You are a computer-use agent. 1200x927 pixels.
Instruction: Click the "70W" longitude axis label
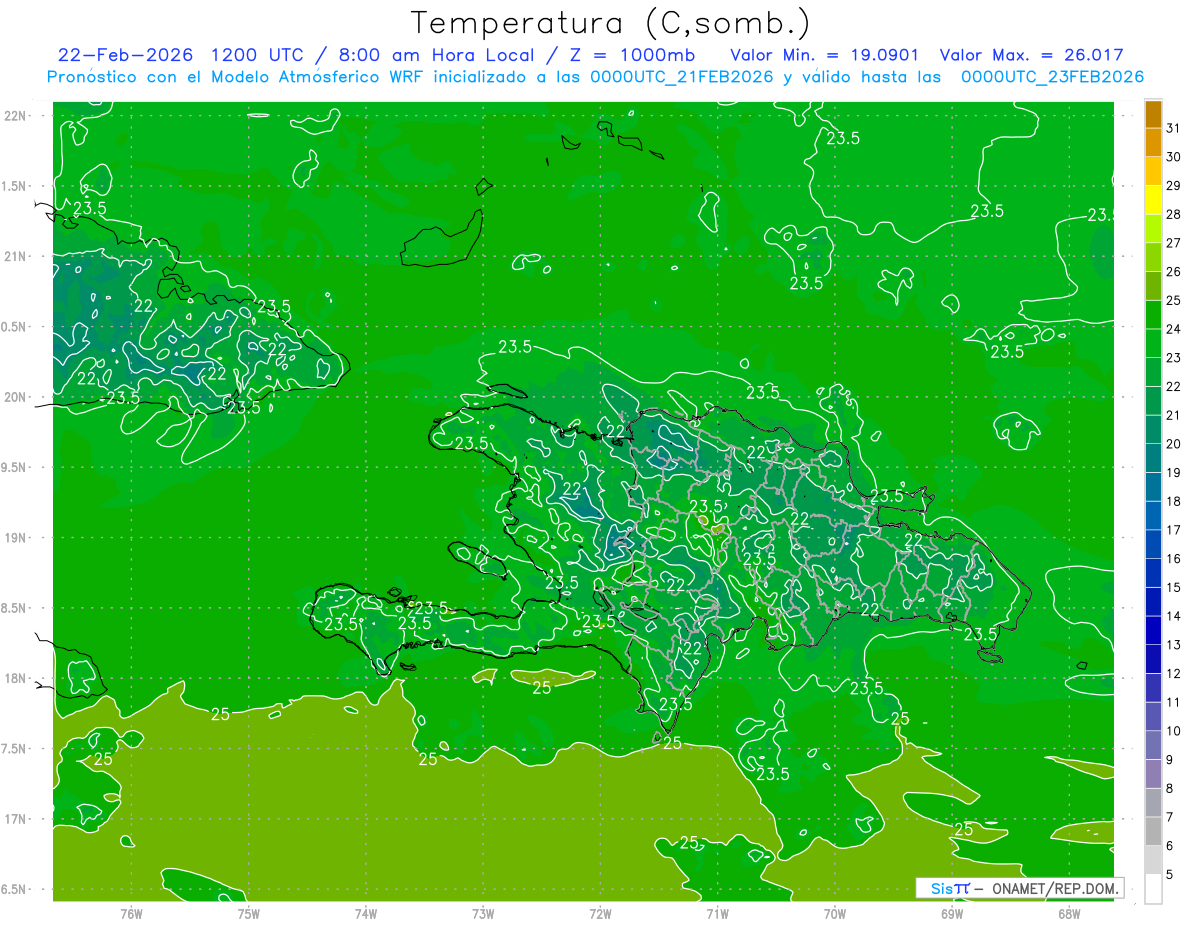pyautogui.click(x=835, y=914)
